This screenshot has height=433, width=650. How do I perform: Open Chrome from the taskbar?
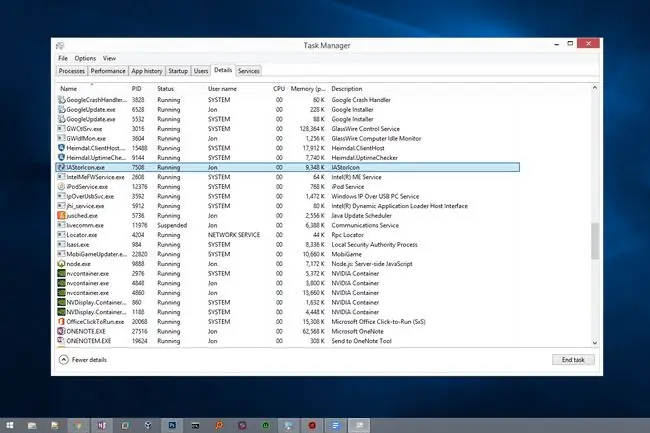point(78,425)
